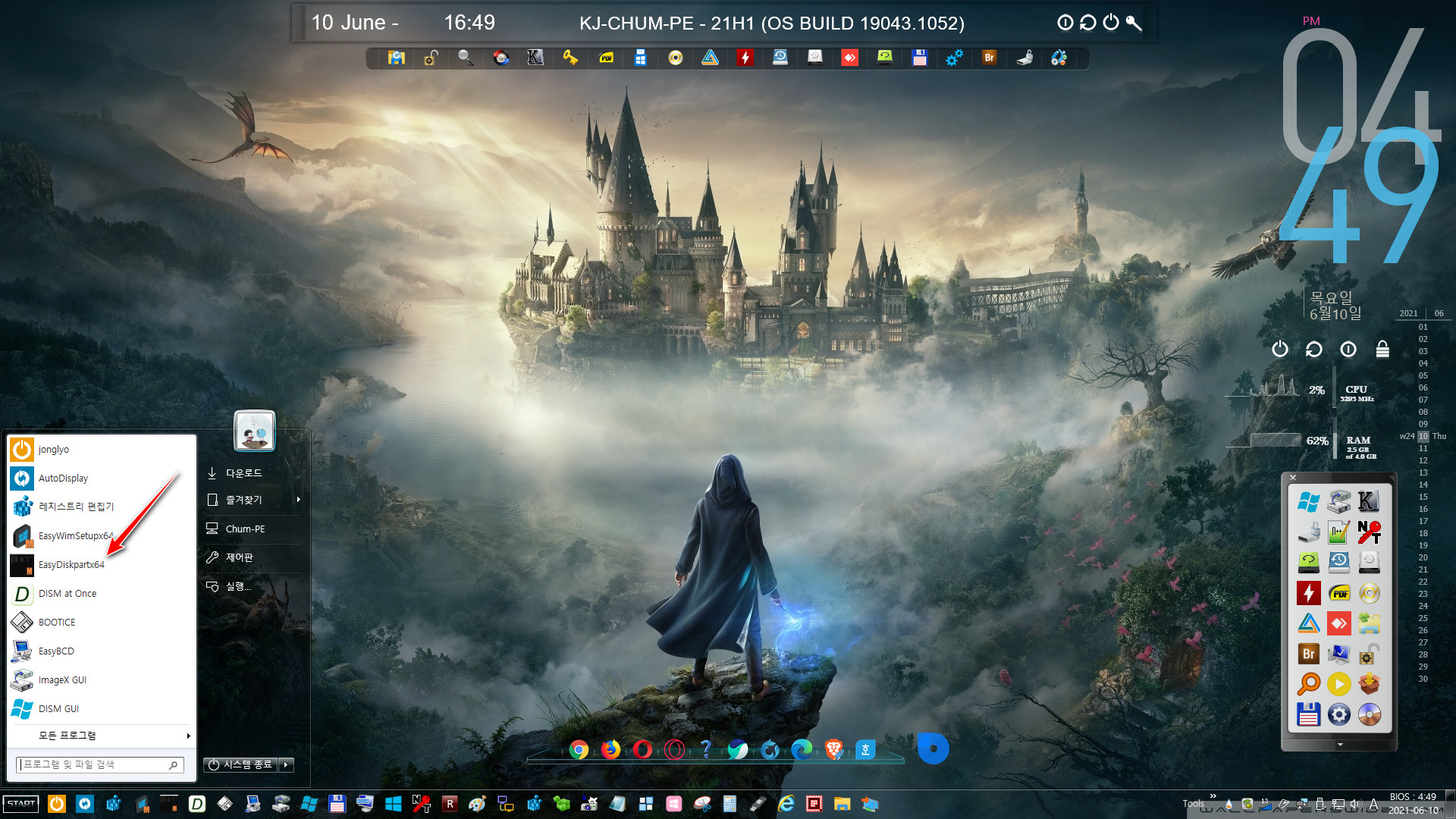This screenshot has height=819, width=1456.
Task: Select calendar date 10 Thu
Action: pyautogui.click(x=1423, y=437)
